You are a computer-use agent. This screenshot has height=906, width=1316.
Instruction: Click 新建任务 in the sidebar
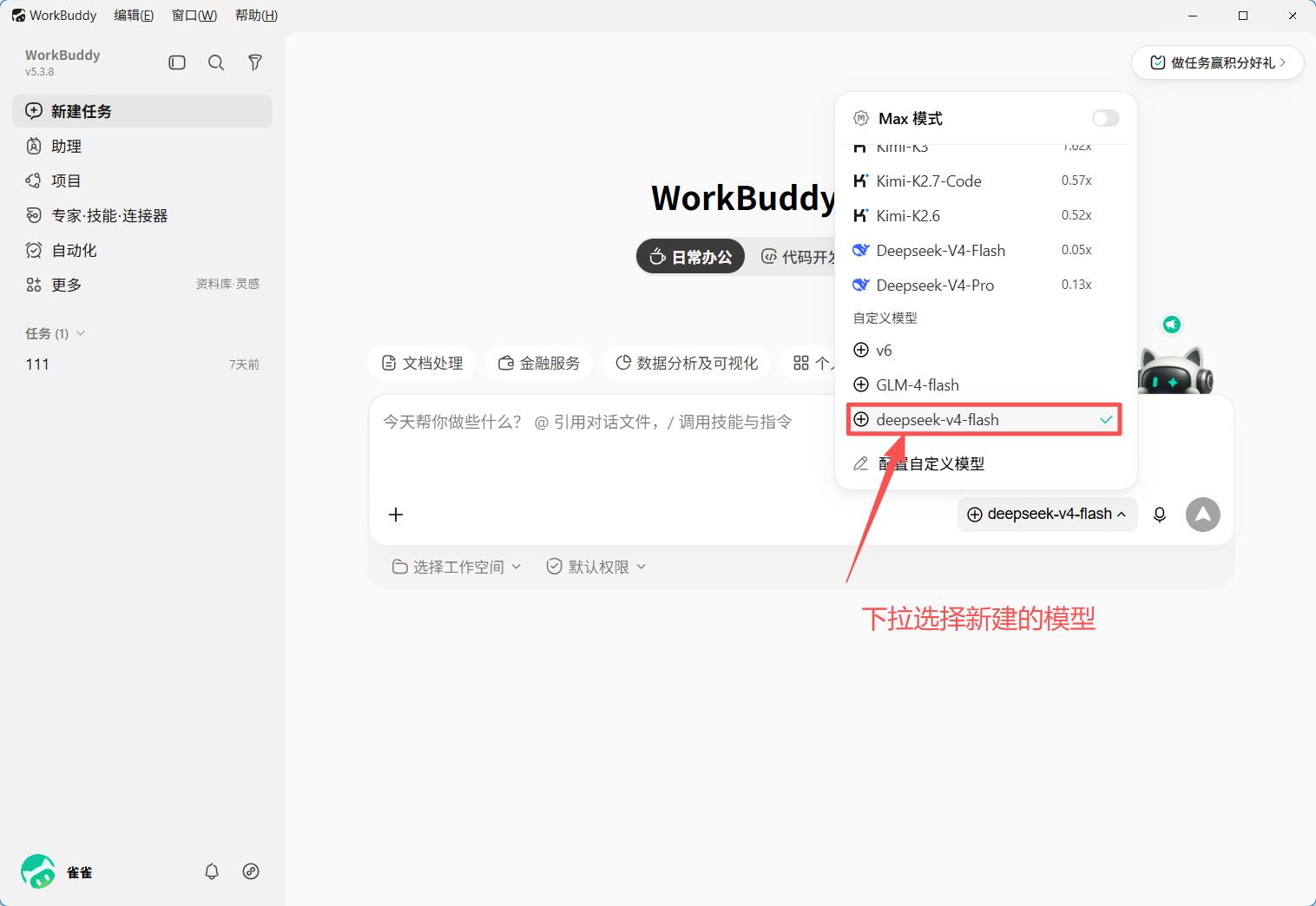tap(142, 111)
